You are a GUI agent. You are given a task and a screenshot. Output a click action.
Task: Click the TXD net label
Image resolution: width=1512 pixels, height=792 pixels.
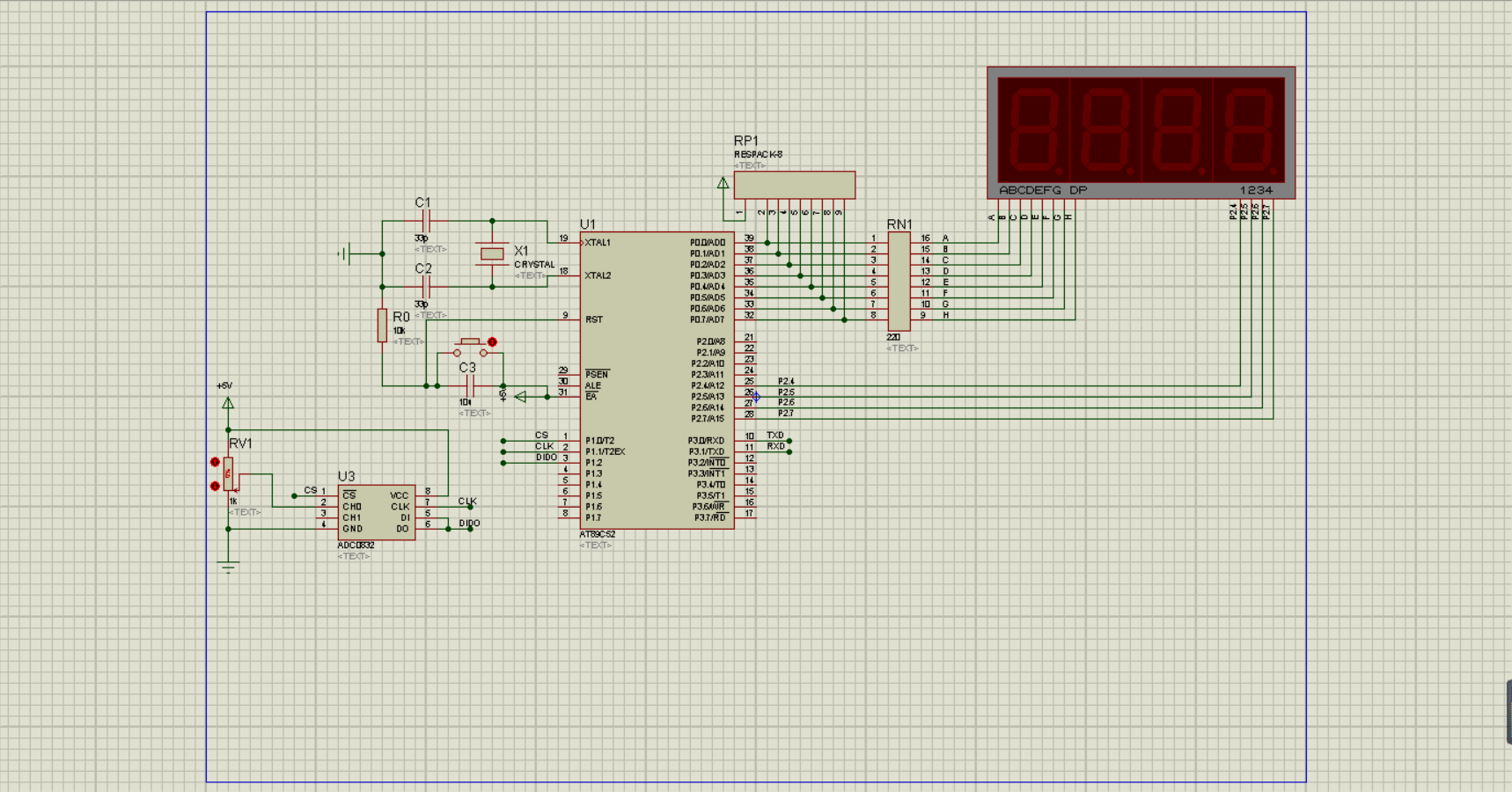pyautogui.click(x=774, y=435)
